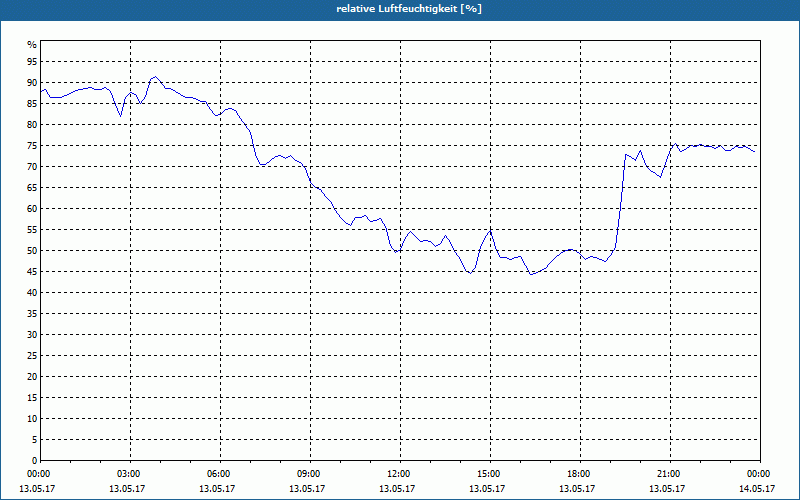Click the y-axis label '0'
Image resolution: width=800 pixels, height=500 pixels.
pos(35,461)
